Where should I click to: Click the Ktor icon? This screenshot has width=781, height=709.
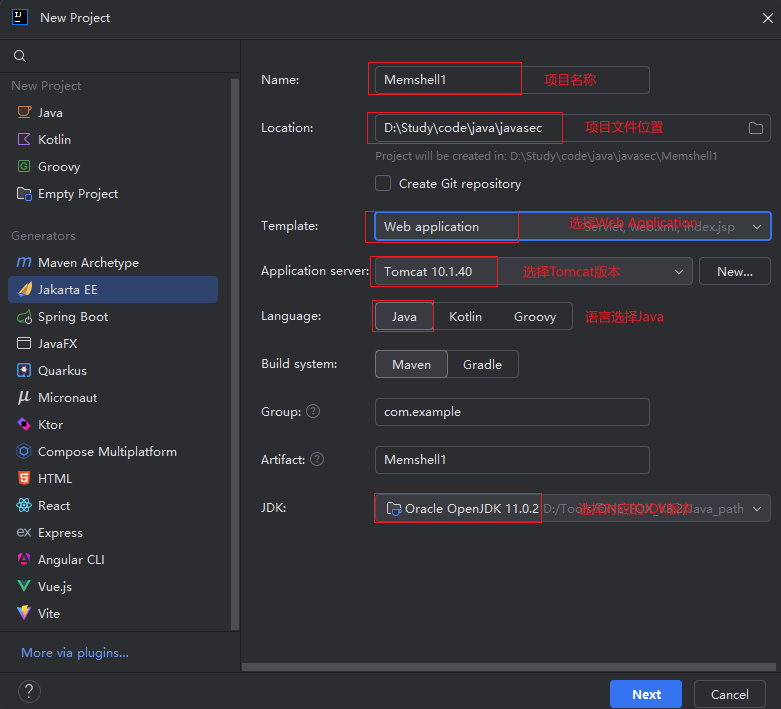(x=24, y=424)
